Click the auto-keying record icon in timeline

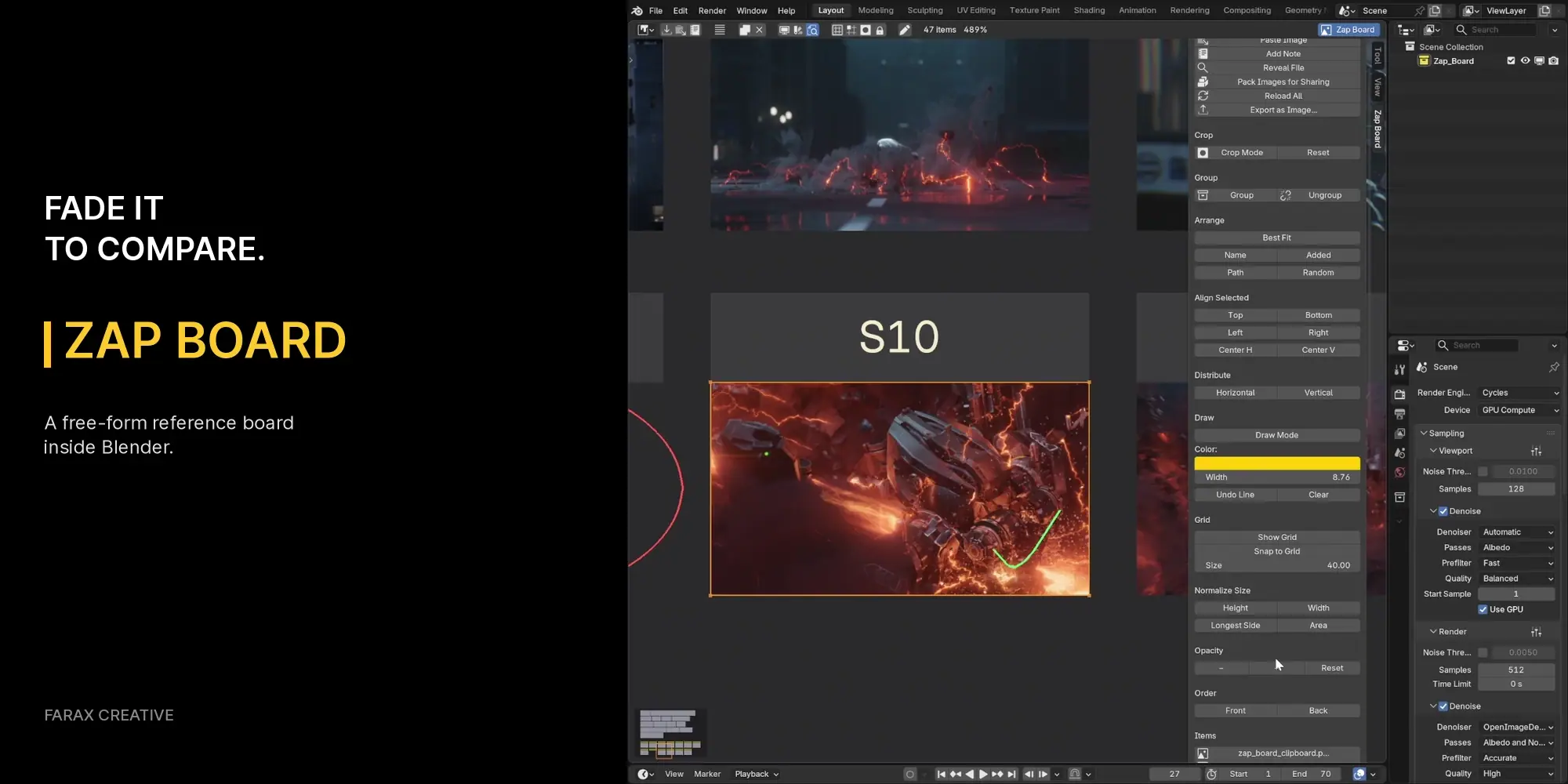[909, 774]
